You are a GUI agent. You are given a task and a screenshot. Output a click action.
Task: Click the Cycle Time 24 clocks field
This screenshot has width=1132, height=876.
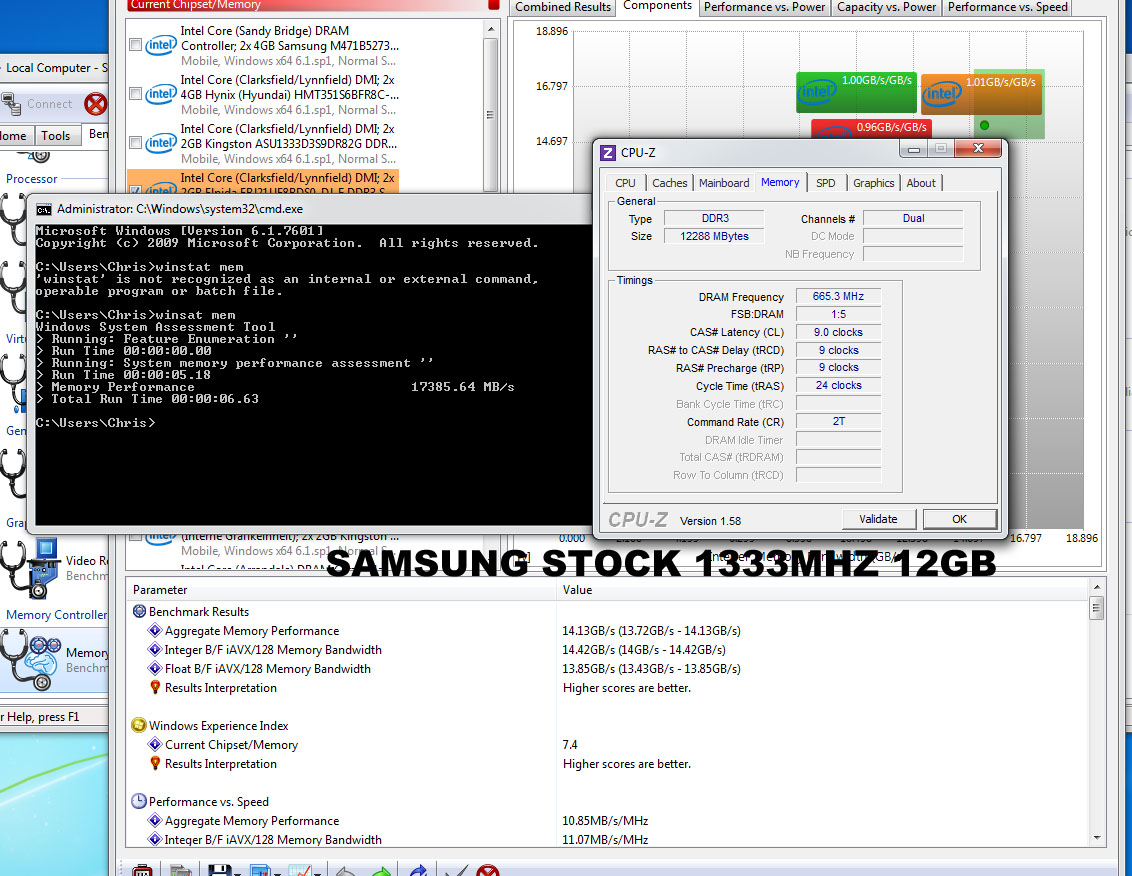click(x=838, y=386)
